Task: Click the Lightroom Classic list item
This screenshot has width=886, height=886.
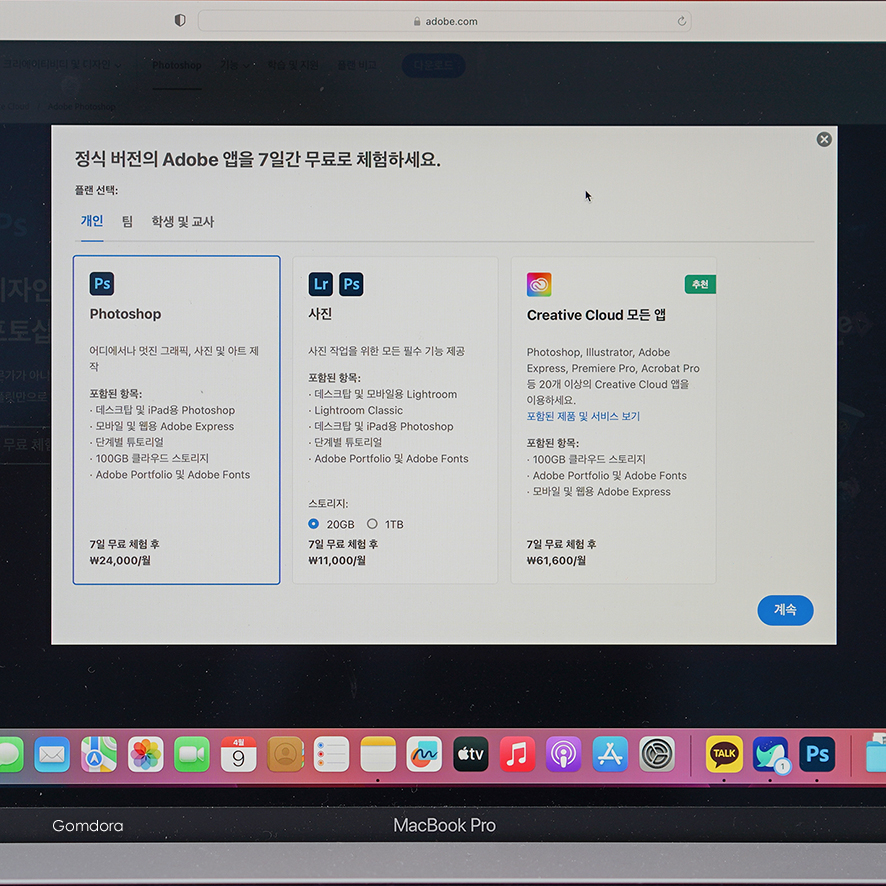Action: pyautogui.click(x=358, y=410)
